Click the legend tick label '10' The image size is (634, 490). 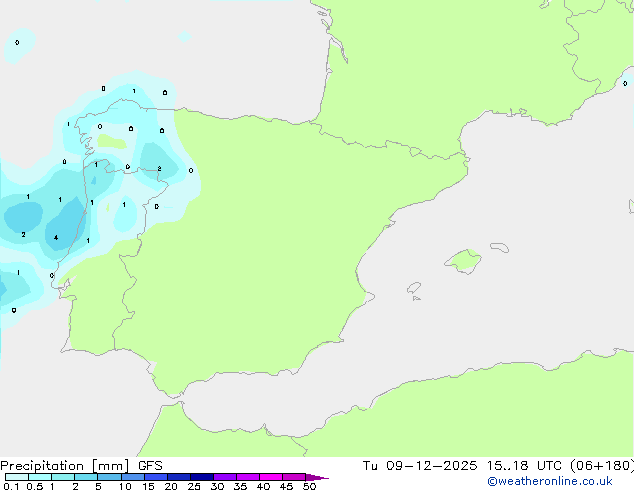click(x=125, y=486)
